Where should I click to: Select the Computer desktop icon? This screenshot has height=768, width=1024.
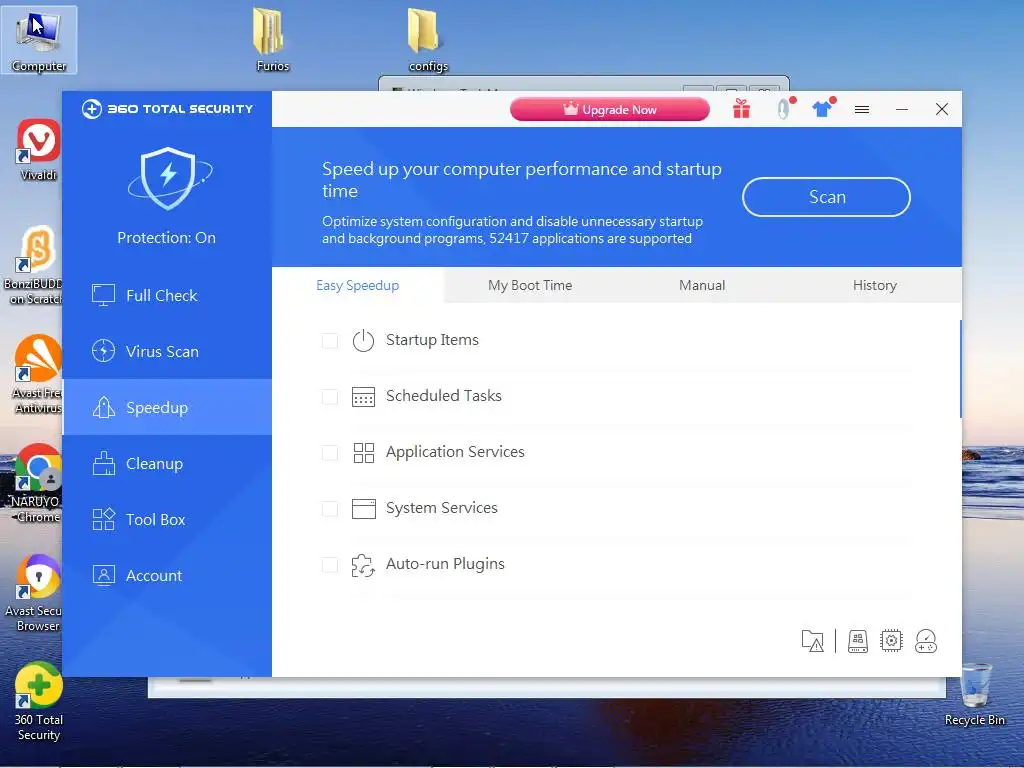point(39,40)
